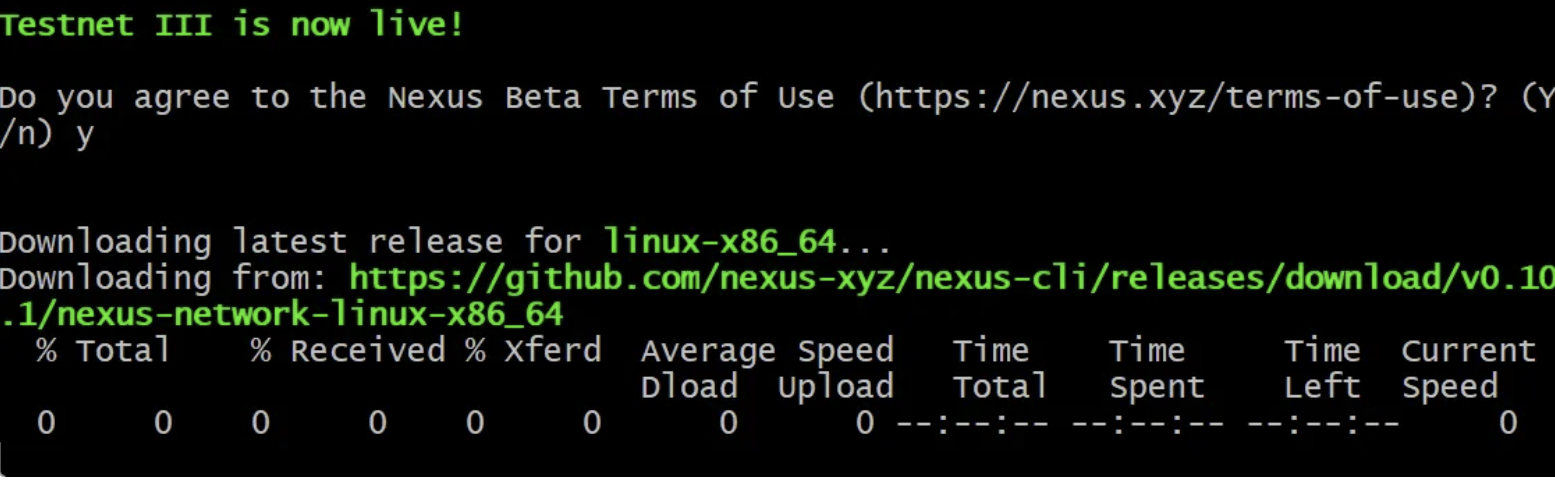Click the 'Average Speed' column header

[x=767, y=351]
